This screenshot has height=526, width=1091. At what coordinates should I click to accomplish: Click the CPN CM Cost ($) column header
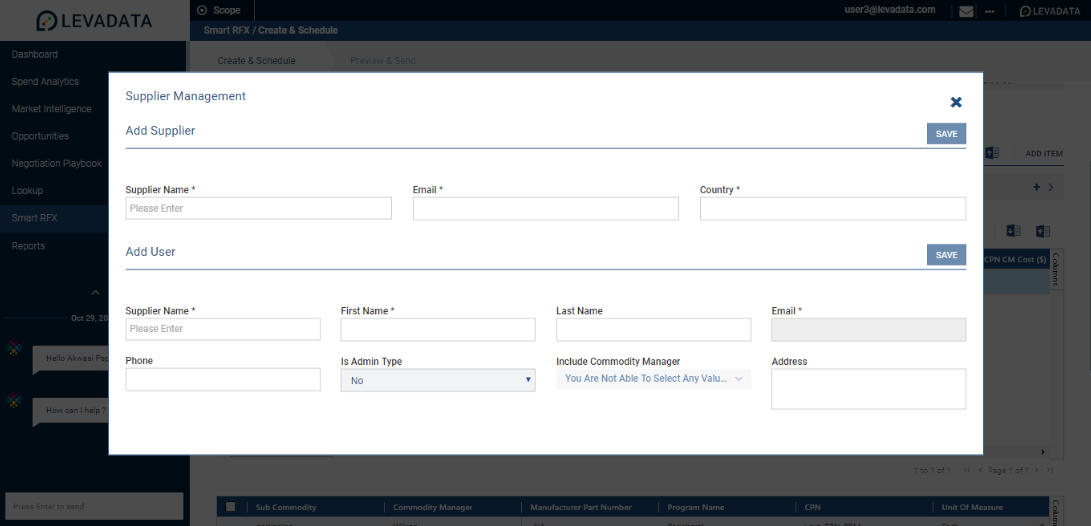[x=1015, y=260]
